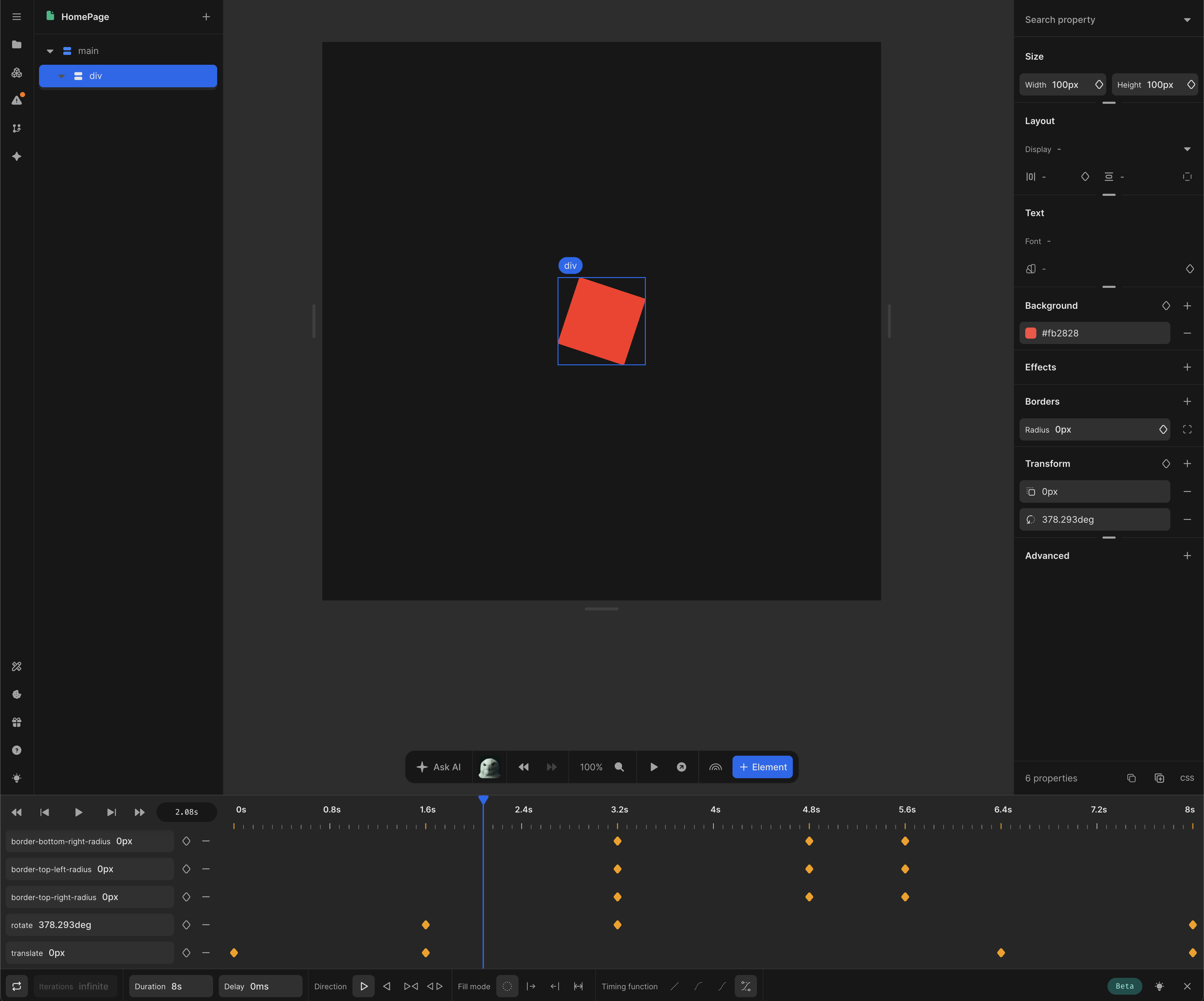Viewport: 1204px width, 1001px height.
Task: Open the hamburger menu
Action: 17,17
